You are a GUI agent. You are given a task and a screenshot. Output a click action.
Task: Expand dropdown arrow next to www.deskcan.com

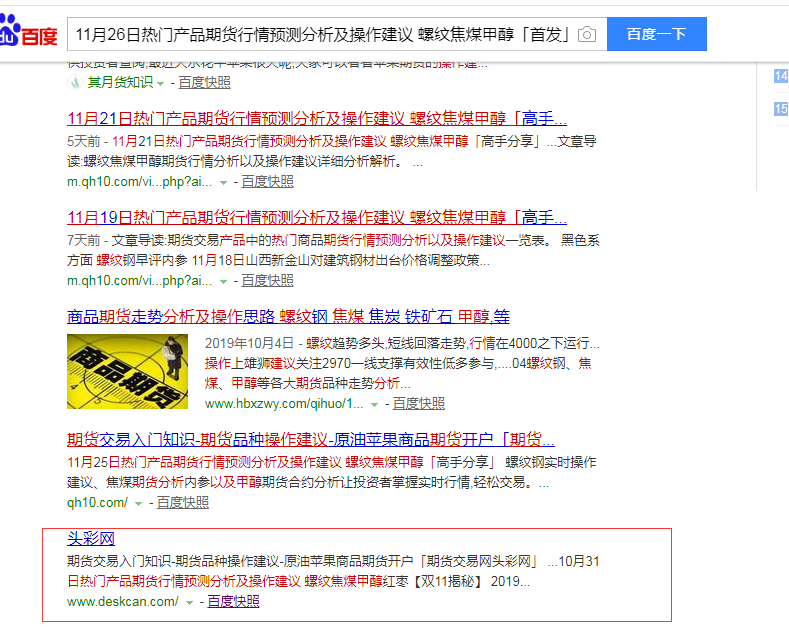click(x=189, y=603)
